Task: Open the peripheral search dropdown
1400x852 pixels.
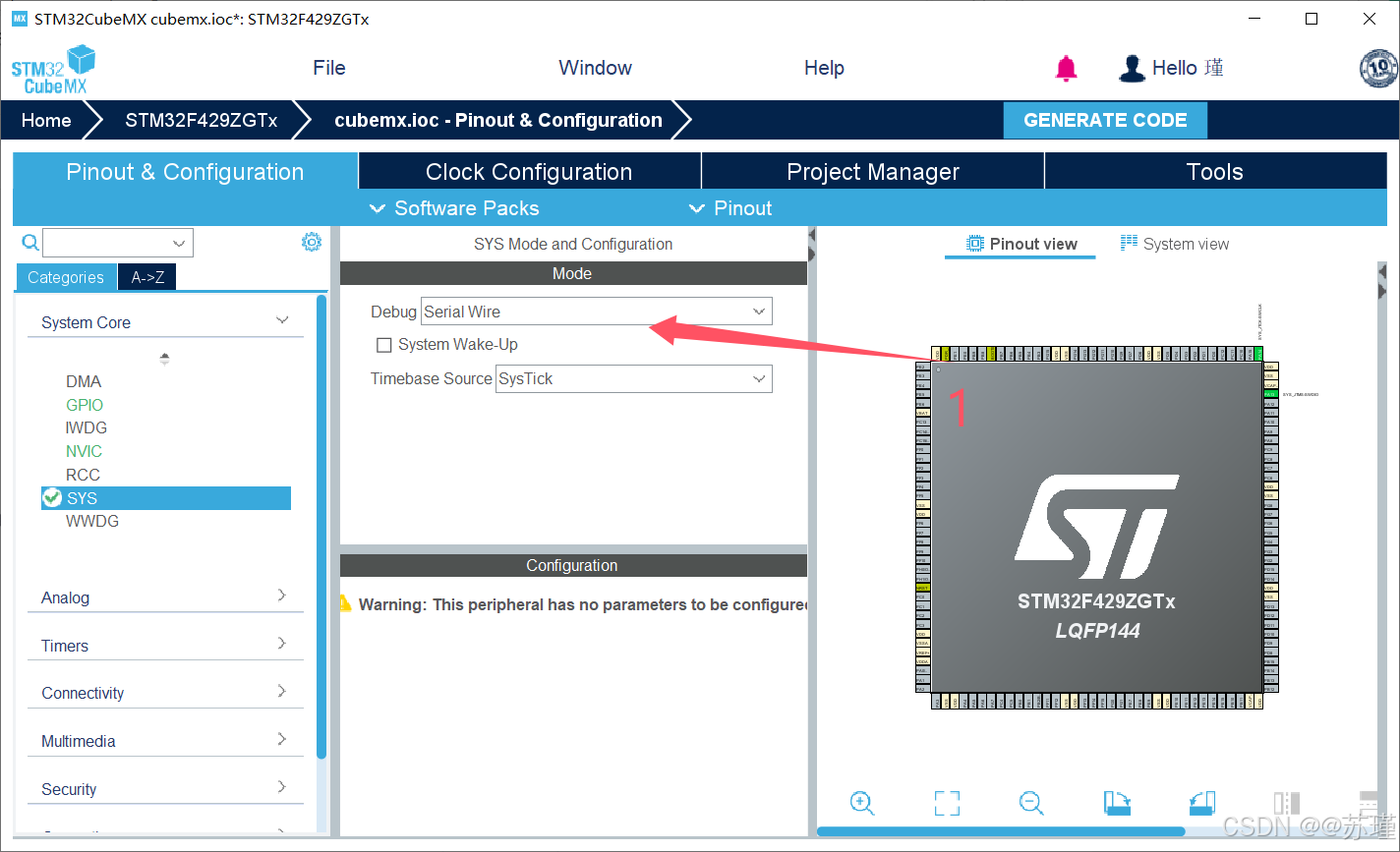Action: click(x=179, y=243)
